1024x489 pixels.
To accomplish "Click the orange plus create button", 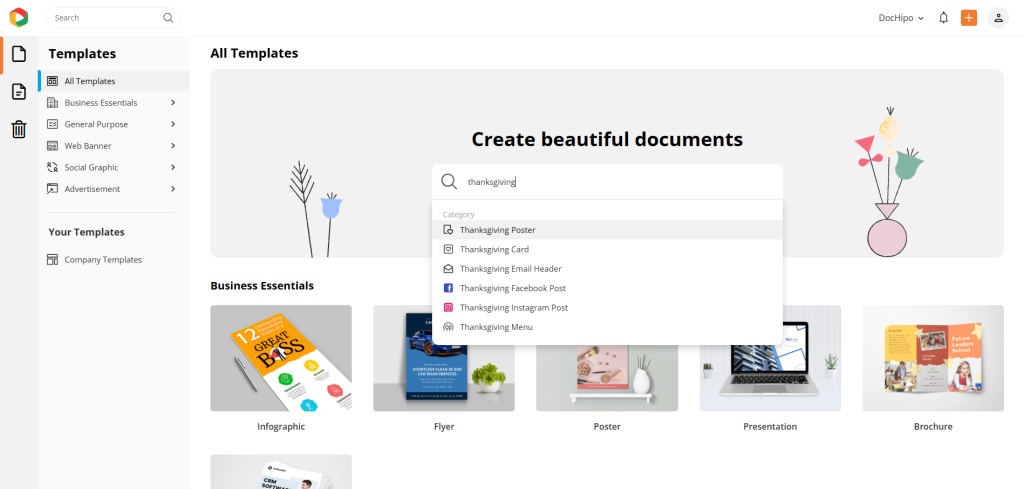I will (968, 18).
